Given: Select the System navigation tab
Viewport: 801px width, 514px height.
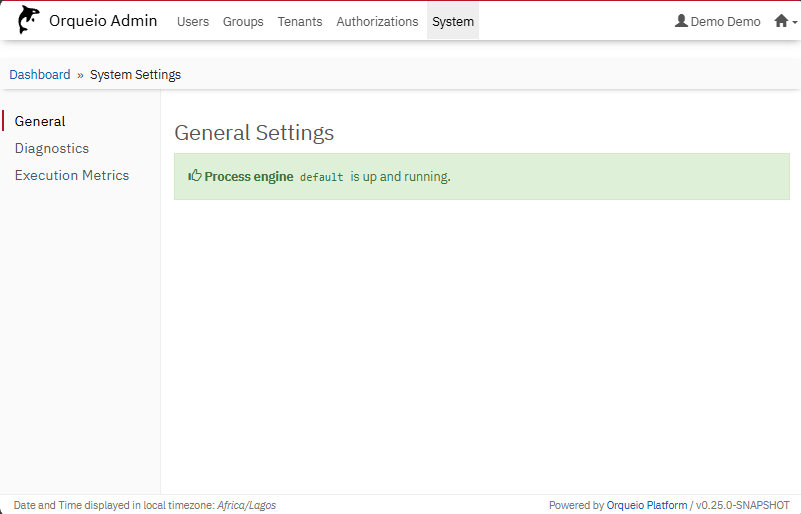Looking at the screenshot, I should click(453, 21).
